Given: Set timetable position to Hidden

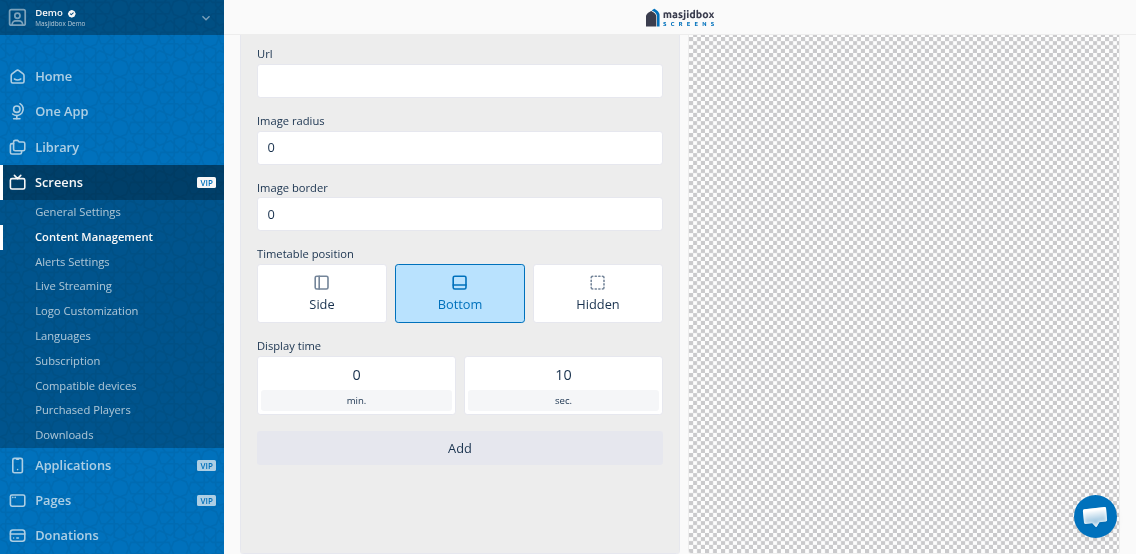Looking at the screenshot, I should (598, 293).
